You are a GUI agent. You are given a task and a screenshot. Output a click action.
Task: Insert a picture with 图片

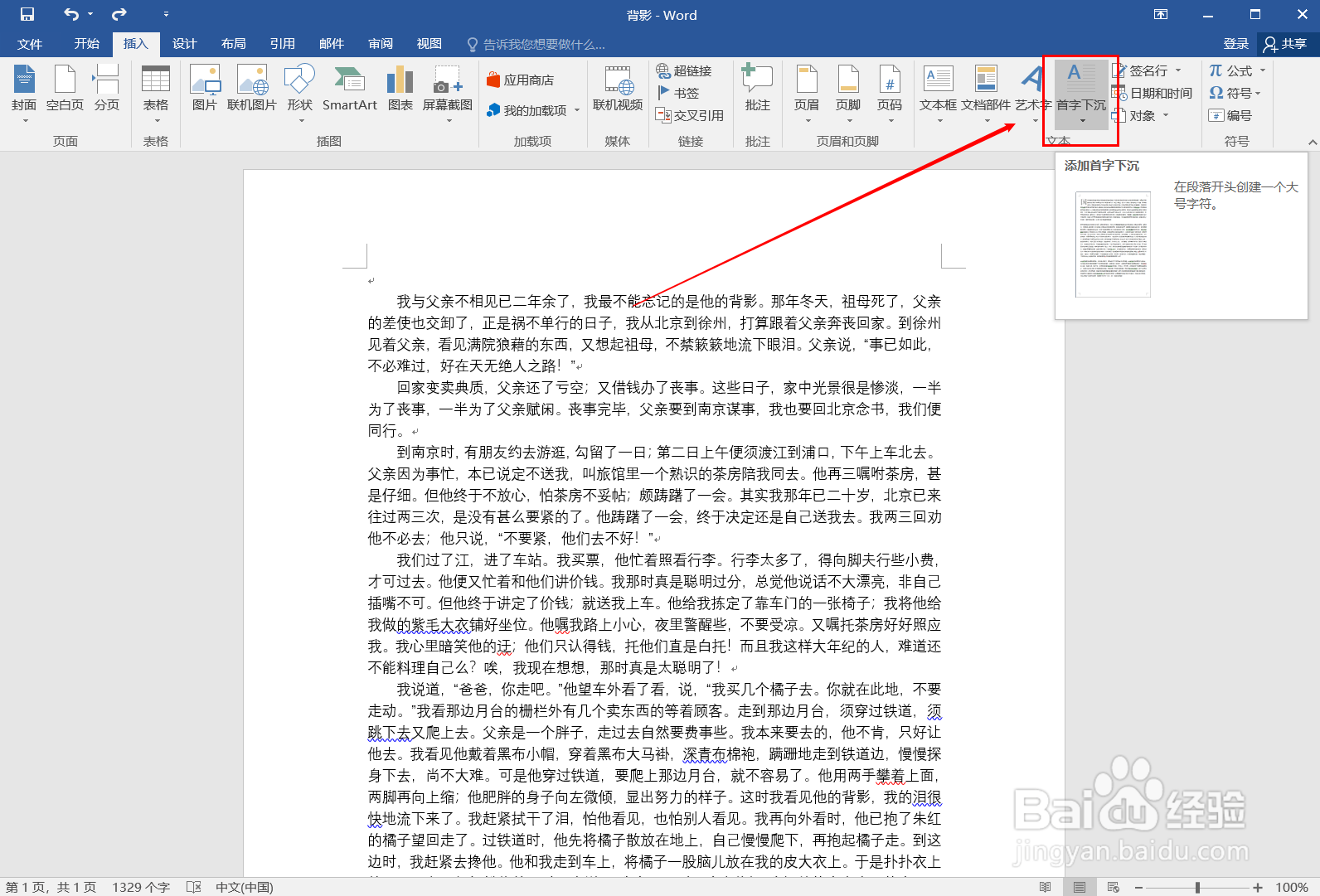point(205,88)
